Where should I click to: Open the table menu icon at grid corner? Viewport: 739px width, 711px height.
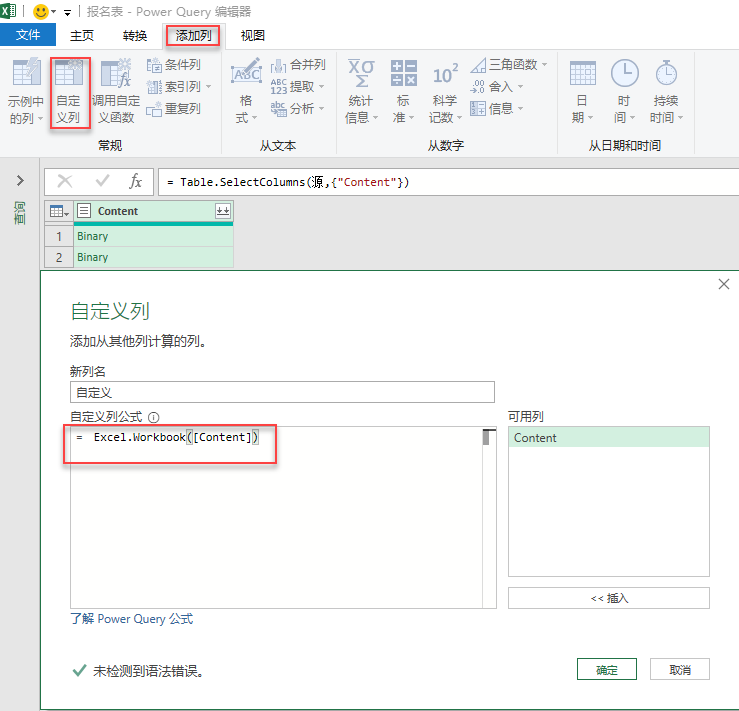pyautogui.click(x=59, y=211)
